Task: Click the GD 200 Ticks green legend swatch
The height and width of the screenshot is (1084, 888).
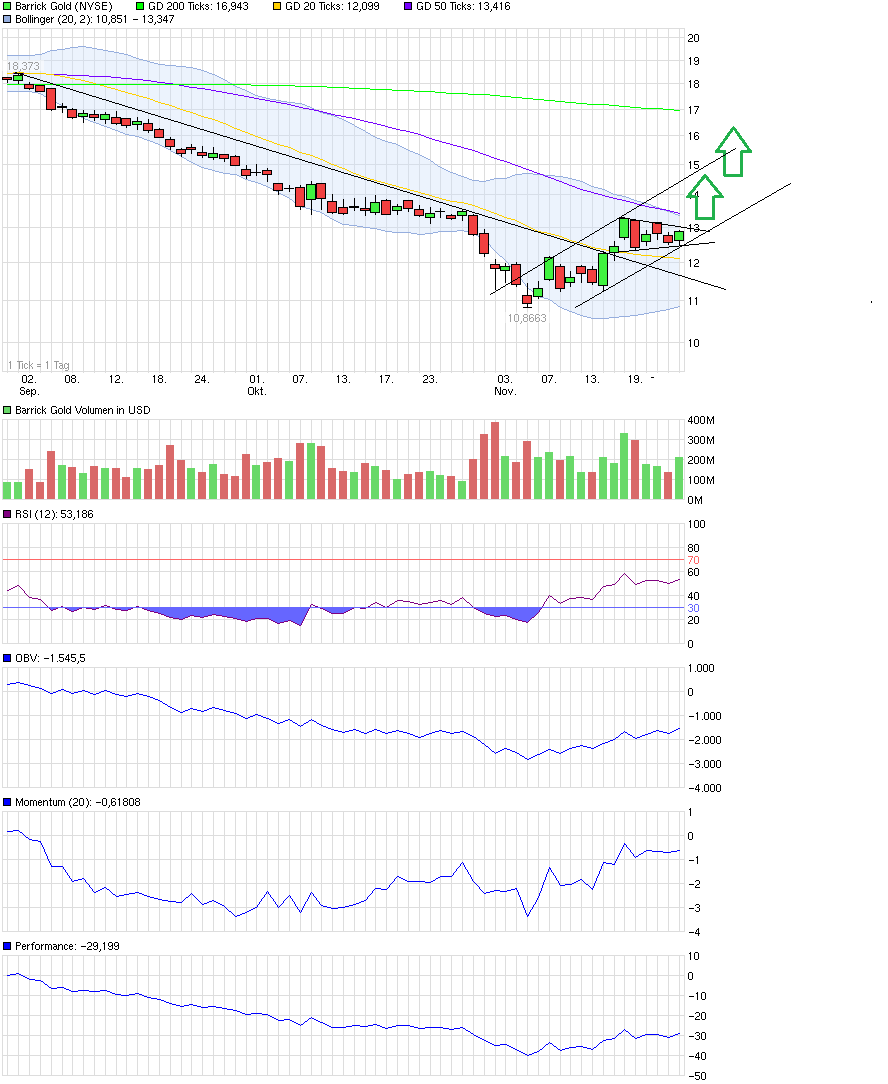Action: [x=140, y=6]
